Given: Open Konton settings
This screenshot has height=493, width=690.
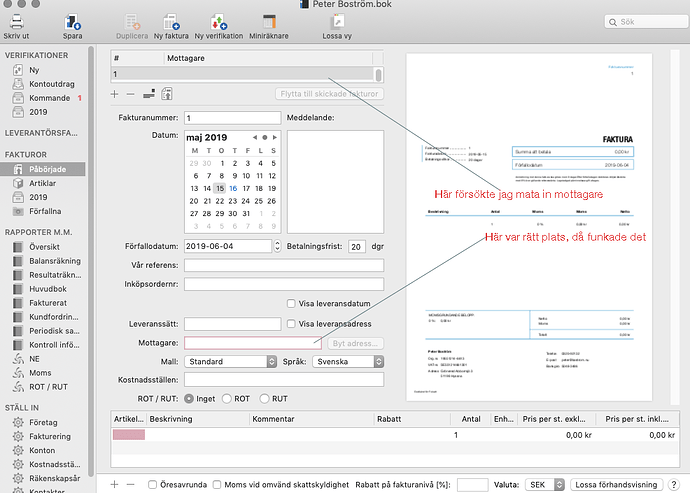Looking at the screenshot, I should pos(42,450).
